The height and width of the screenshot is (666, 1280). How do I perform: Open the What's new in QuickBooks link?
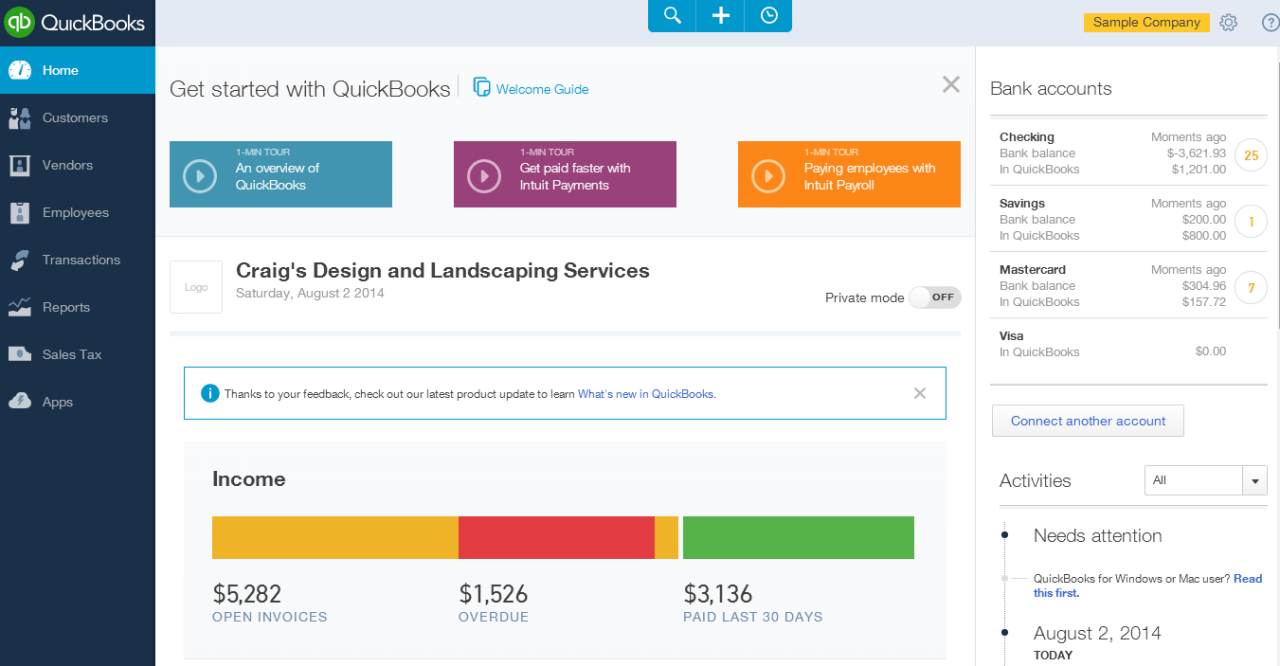tap(645, 394)
